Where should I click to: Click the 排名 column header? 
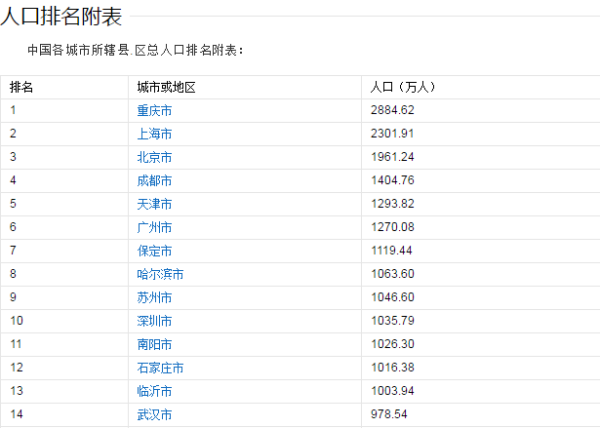coord(21,87)
